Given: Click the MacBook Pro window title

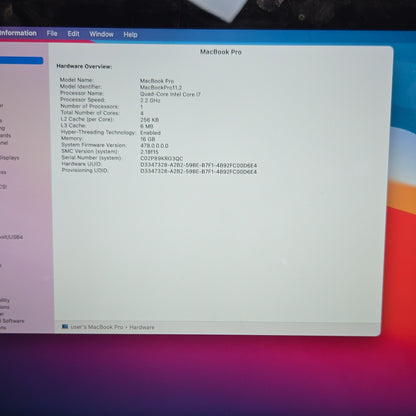Looking at the screenshot, I should (x=221, y=52).
